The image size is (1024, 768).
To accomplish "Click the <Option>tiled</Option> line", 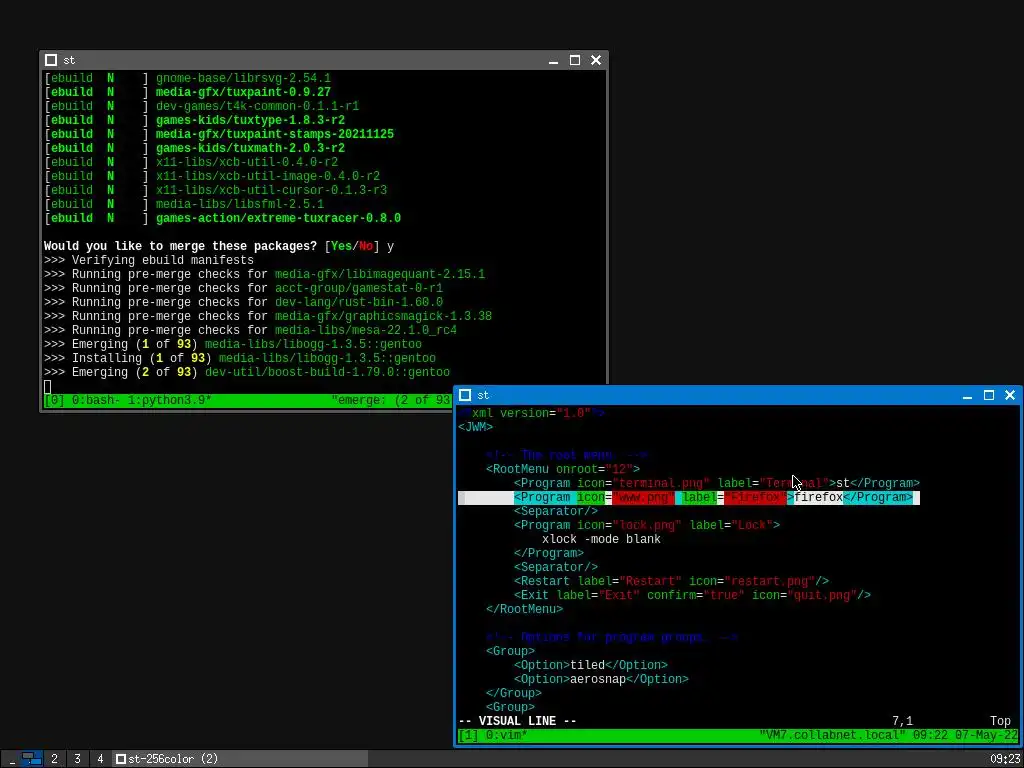I will 590,665.
